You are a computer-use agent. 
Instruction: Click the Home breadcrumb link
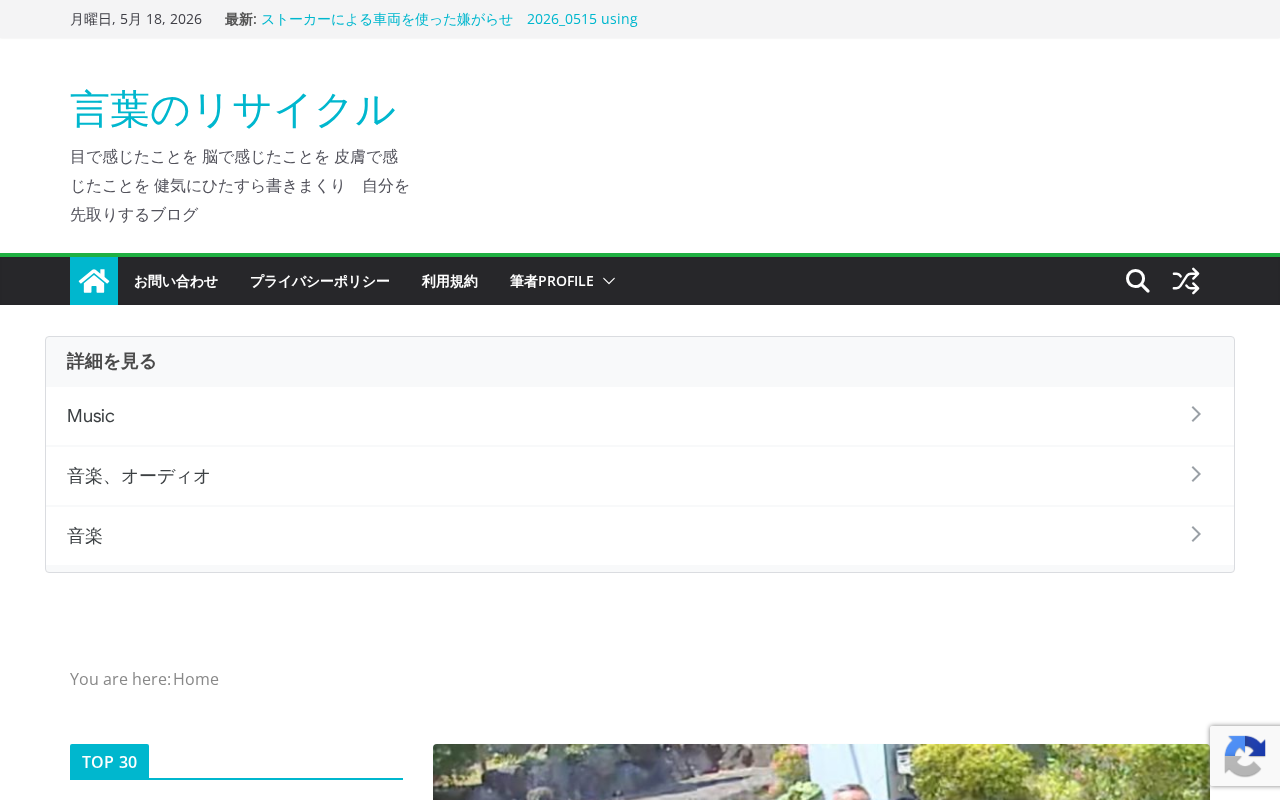pos(196,679)
